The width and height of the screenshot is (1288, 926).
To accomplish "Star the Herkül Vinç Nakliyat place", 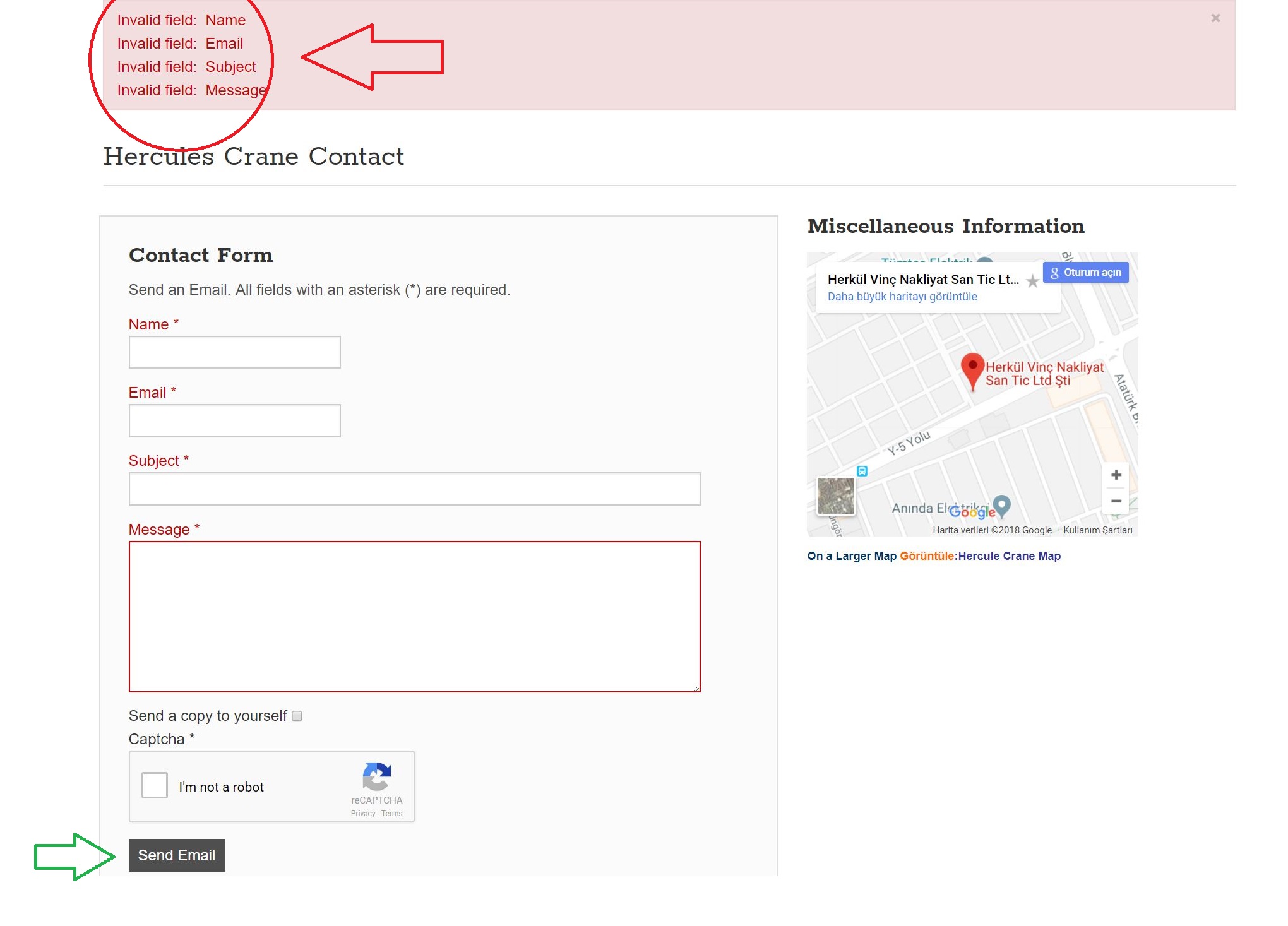I will 1032,281.
